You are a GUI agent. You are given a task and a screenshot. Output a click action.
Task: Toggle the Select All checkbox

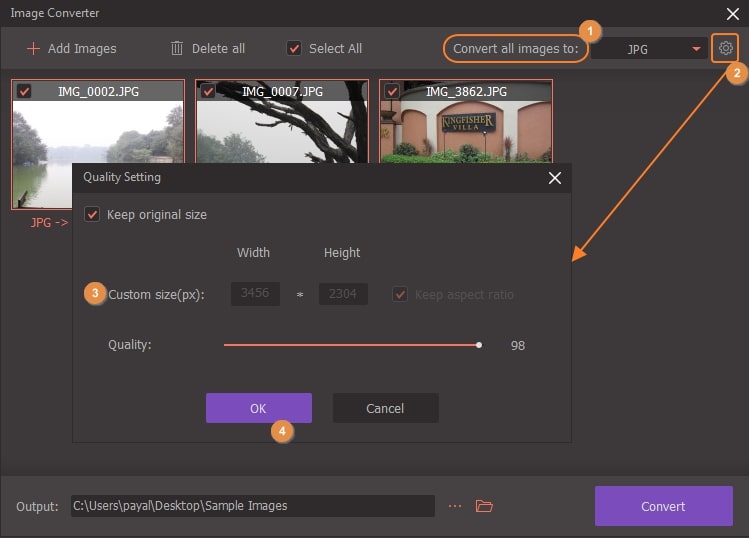294,48
